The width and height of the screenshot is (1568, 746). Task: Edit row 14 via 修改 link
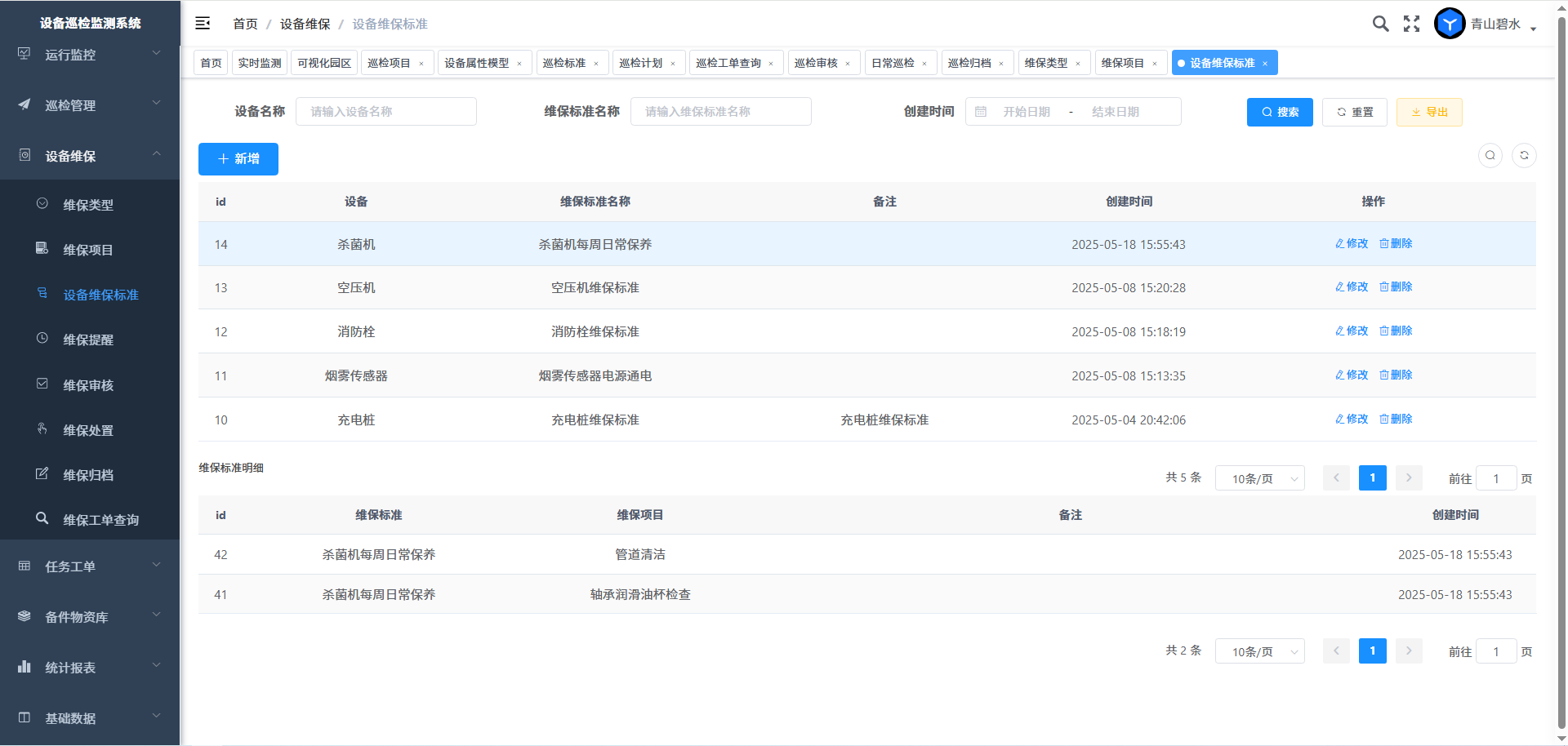coord(1352,243)
